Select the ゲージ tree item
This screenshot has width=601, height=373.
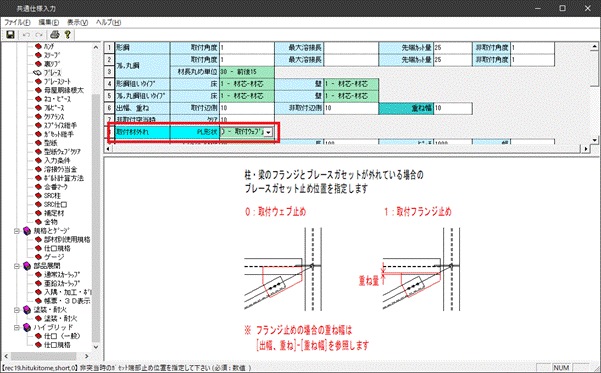pos(54,257)
